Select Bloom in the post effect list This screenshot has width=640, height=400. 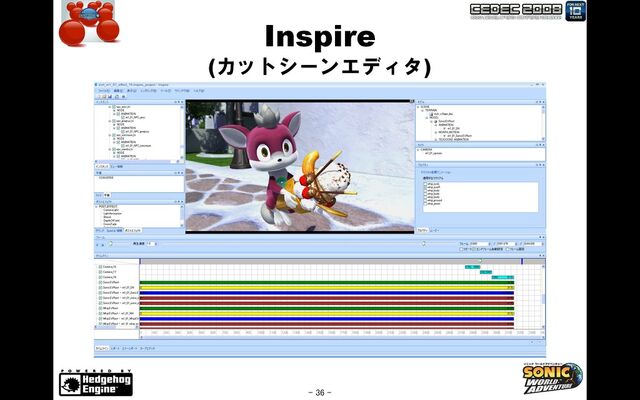coord(107,217)
